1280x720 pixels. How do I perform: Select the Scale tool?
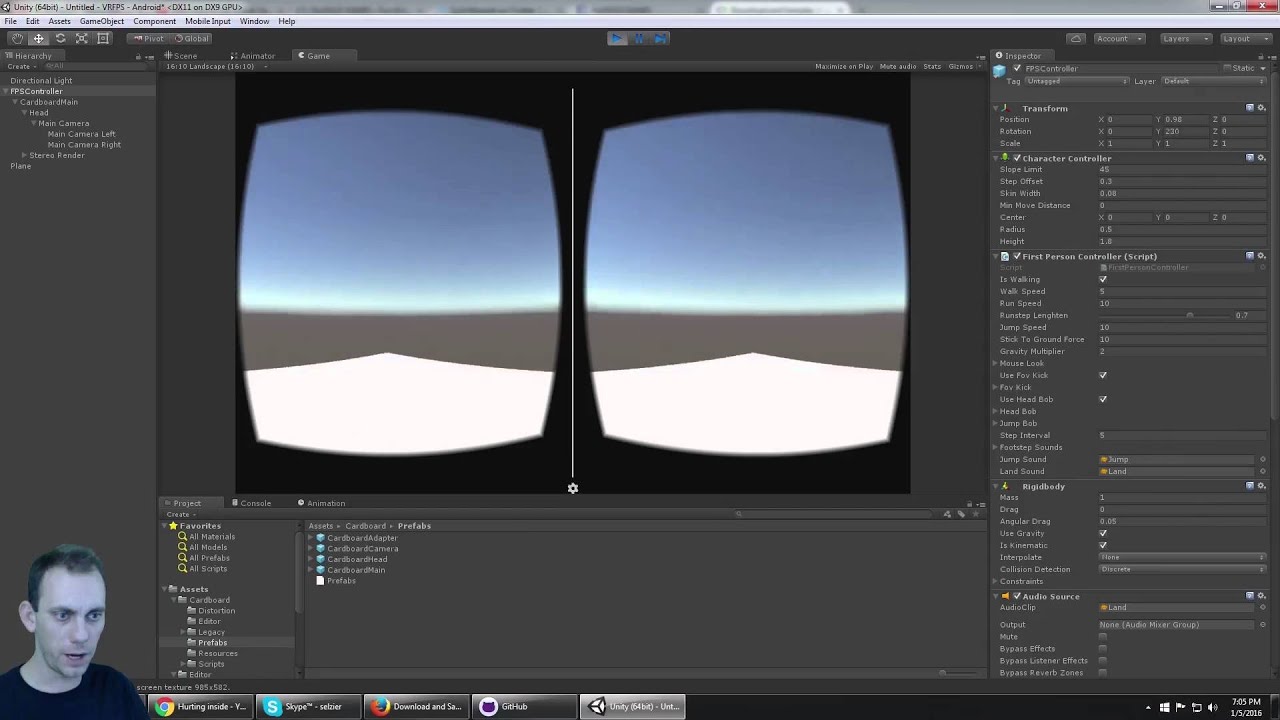[x=81, y=38]
